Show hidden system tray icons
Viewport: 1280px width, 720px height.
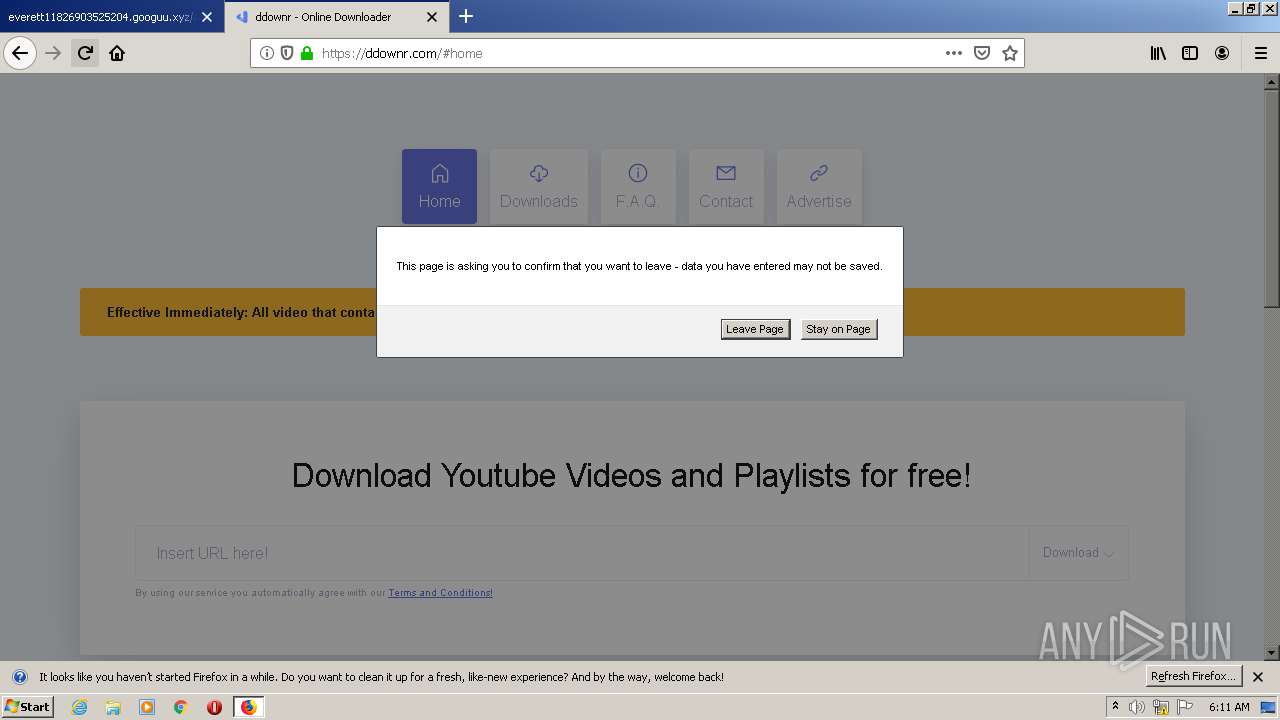(x=1116, y=706)
